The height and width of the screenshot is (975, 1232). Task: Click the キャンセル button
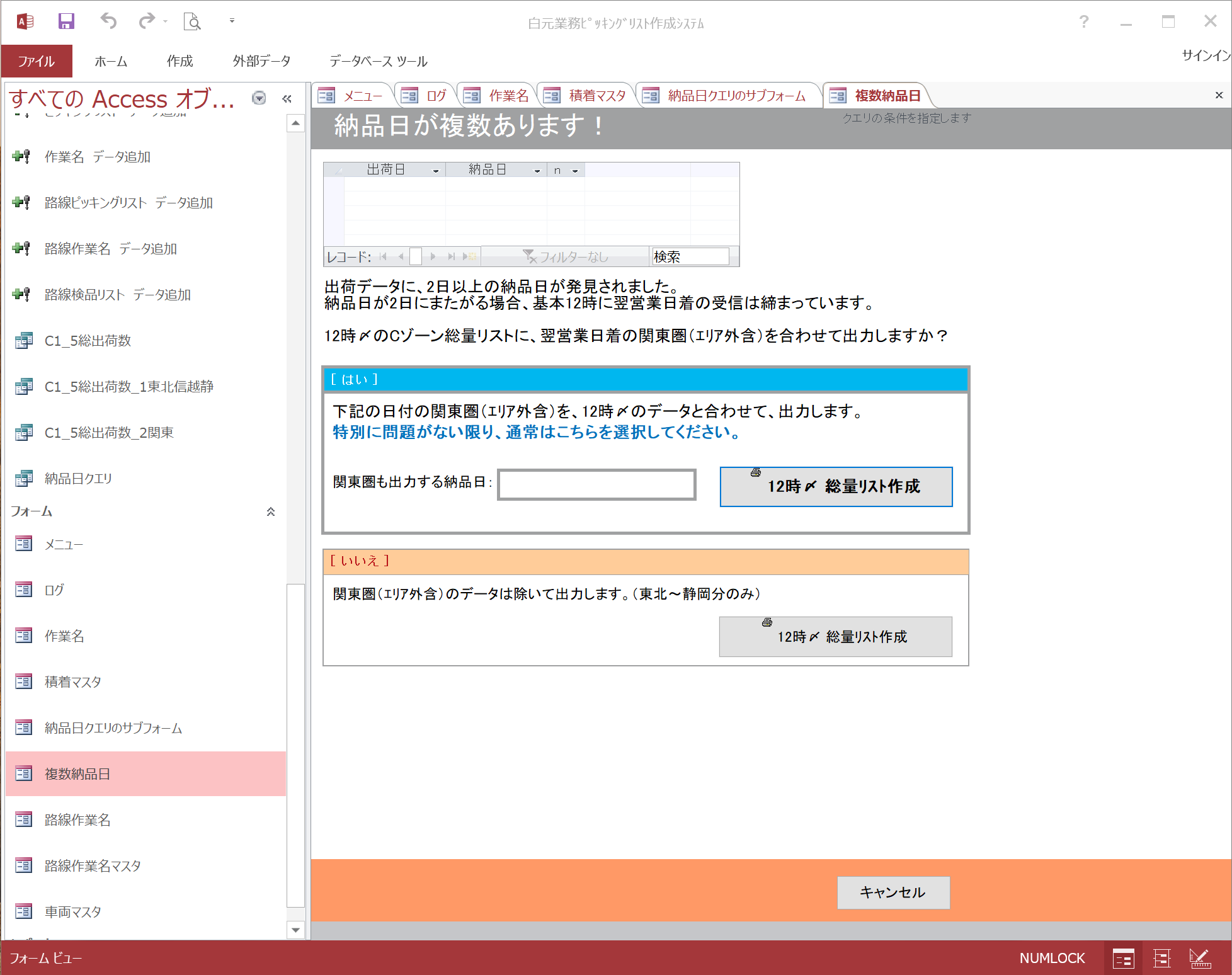click(893, 892)
